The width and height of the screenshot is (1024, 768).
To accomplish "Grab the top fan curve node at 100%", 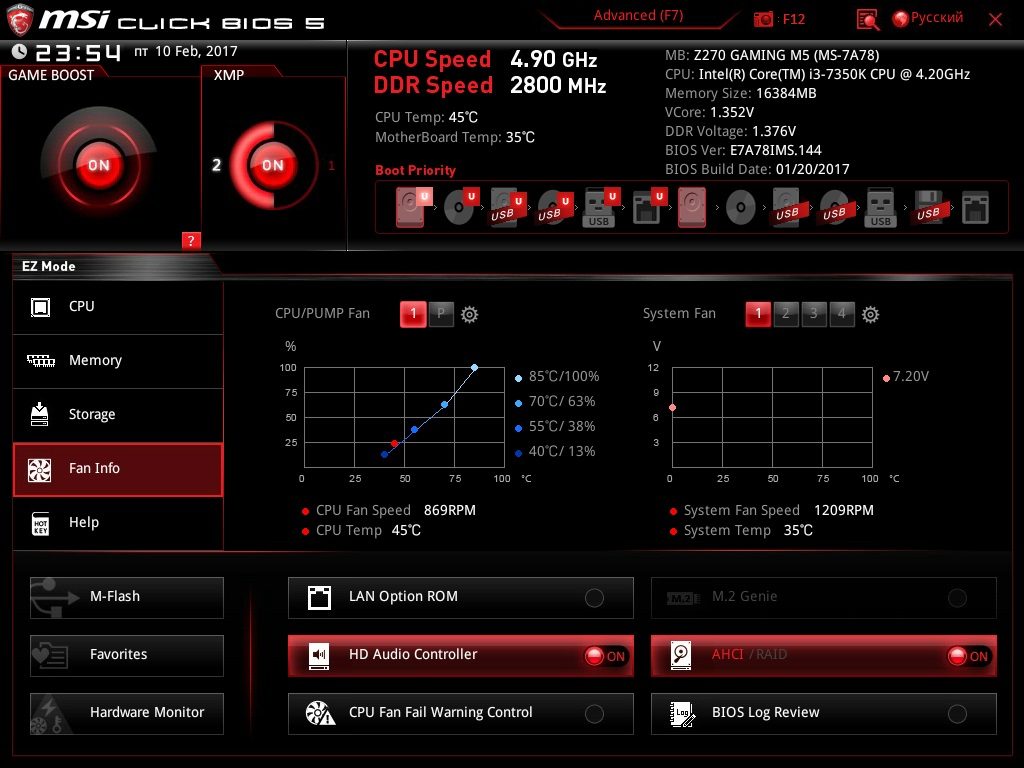I will (x=475, y=368).
